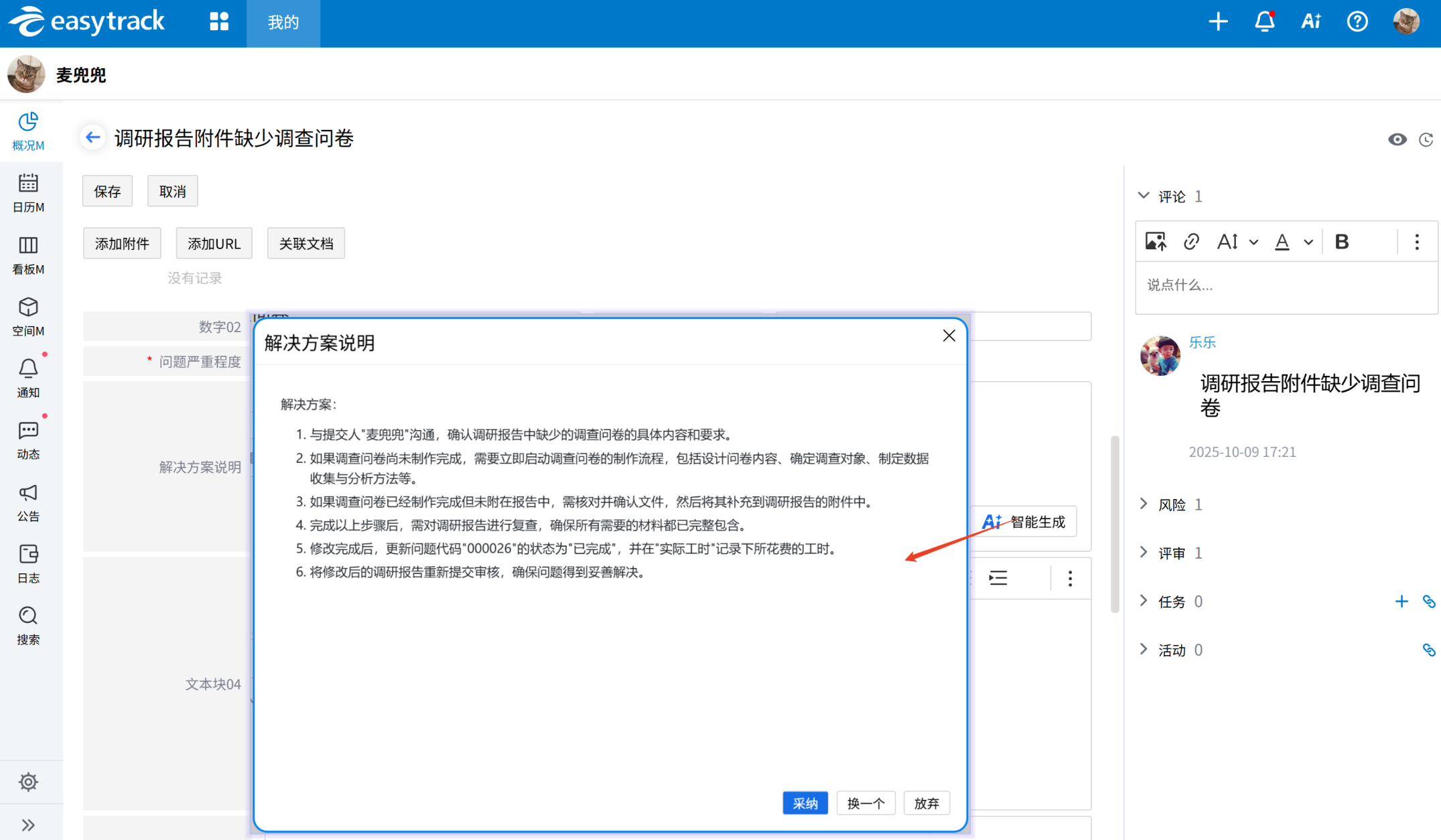Image resolution: width=1441 pixels, height=840 pixels.
Task: Insert image in comment toolbar
Action: click(x=1156, y=242)
